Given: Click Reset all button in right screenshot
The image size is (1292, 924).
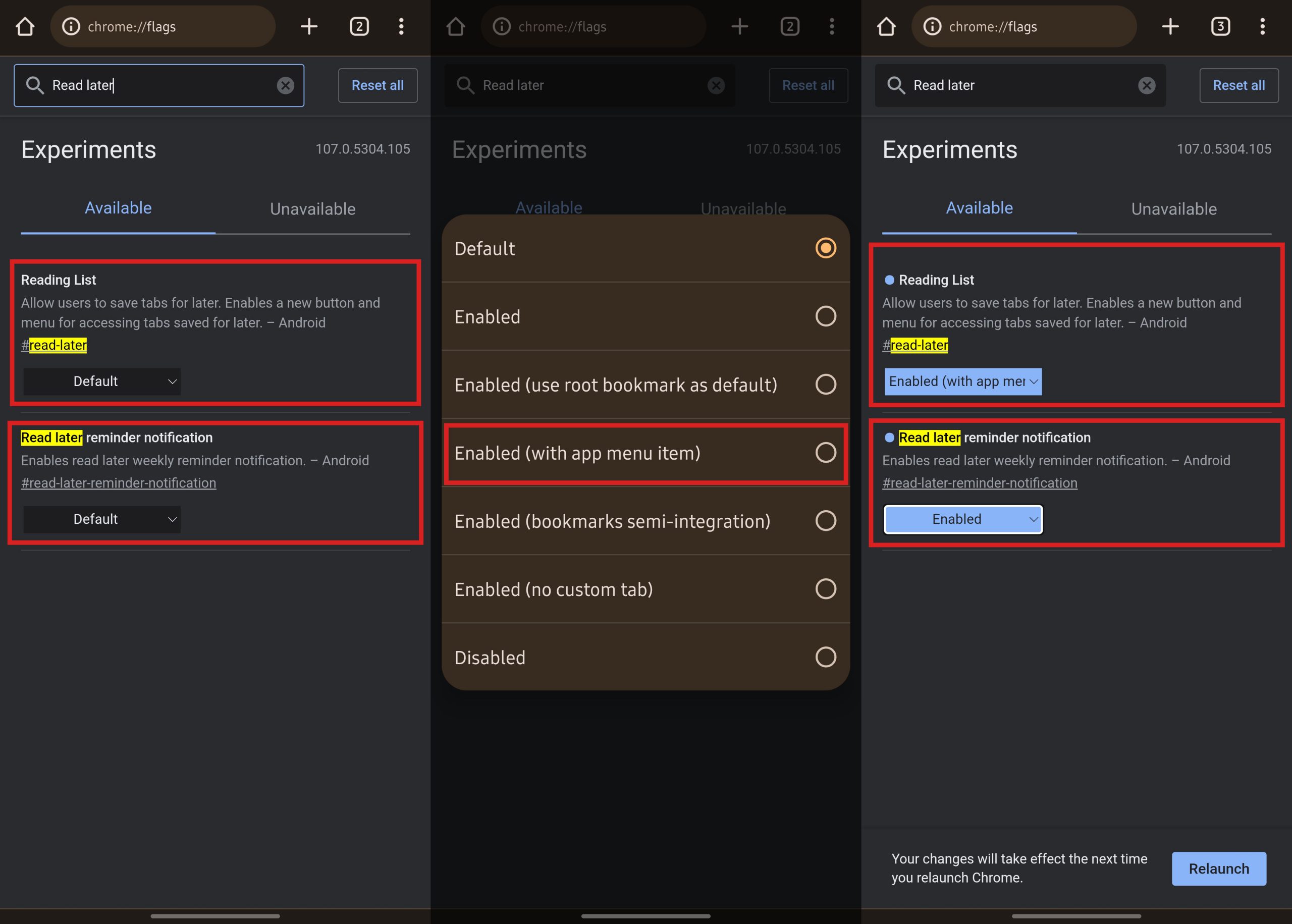Looking at the screenshot, I should point(1239,85).
